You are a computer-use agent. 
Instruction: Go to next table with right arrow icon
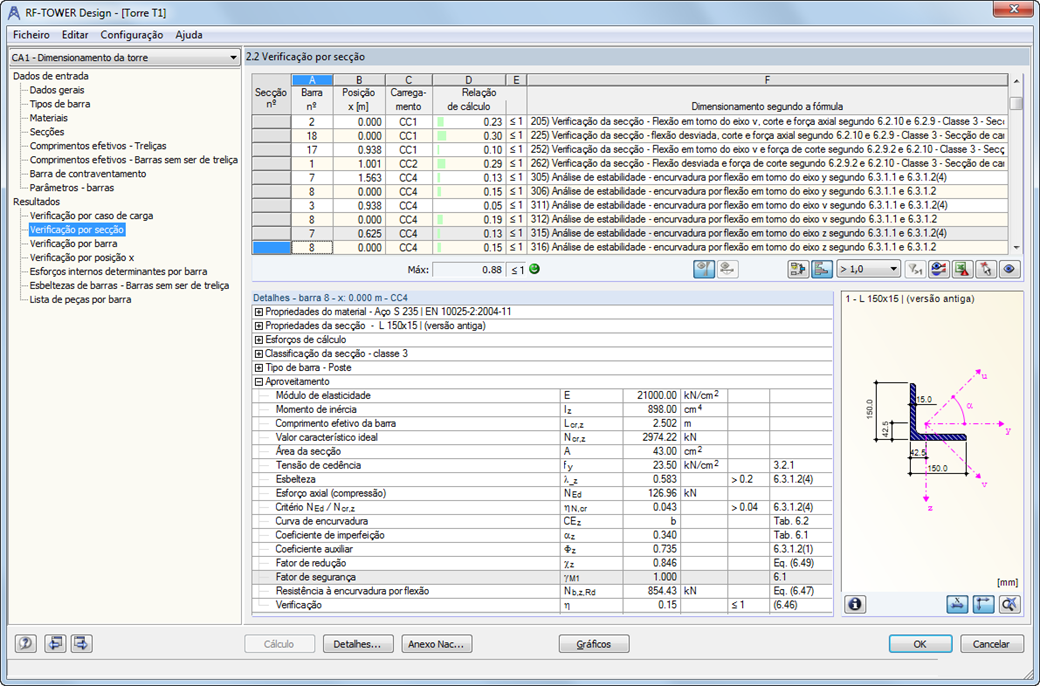[82, 643]
